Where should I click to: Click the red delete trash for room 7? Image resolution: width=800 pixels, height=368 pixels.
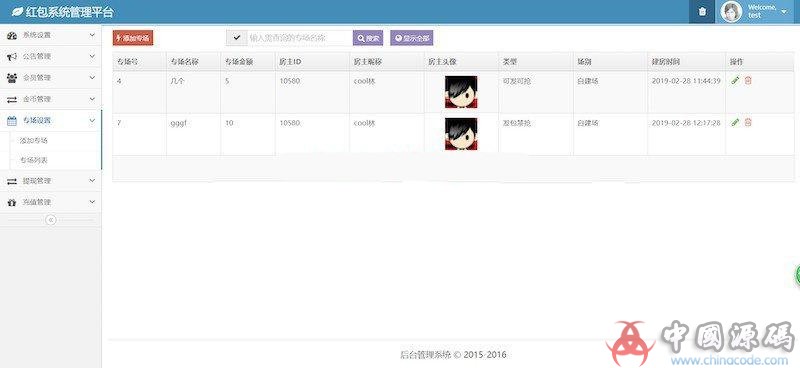(748, 122)
